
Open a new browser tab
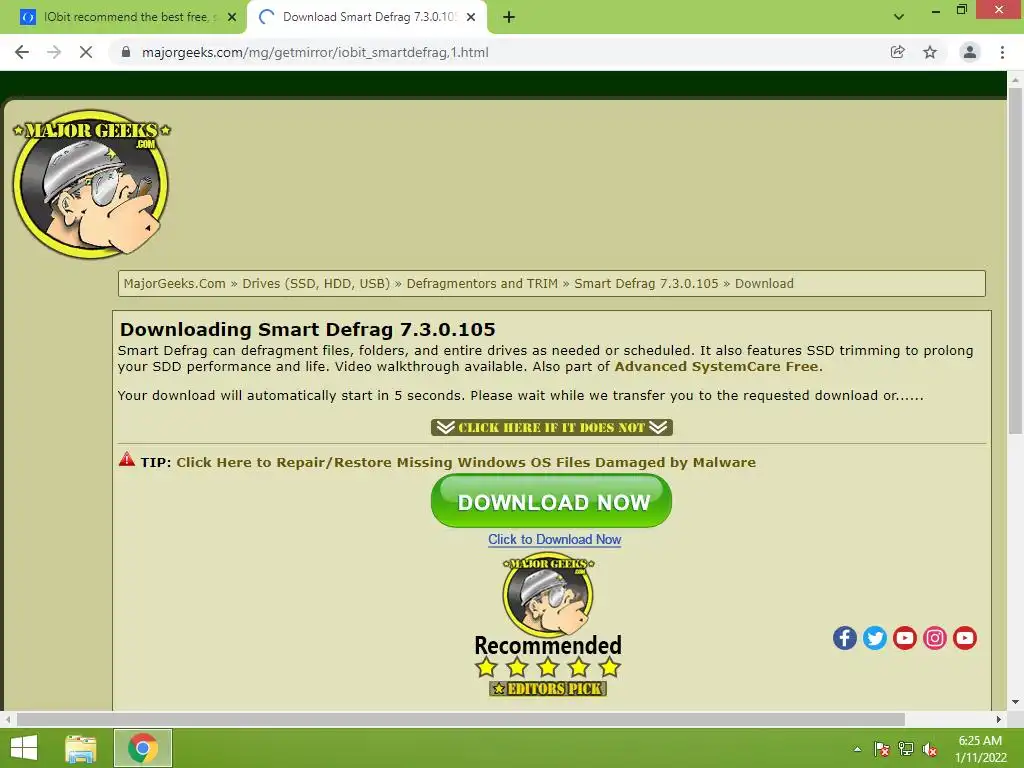coord(509,17)
